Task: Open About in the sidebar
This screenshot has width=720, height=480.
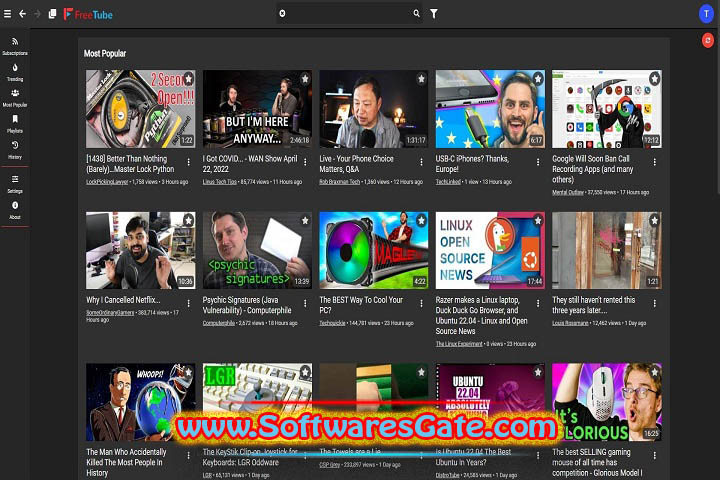Action: 15,210
